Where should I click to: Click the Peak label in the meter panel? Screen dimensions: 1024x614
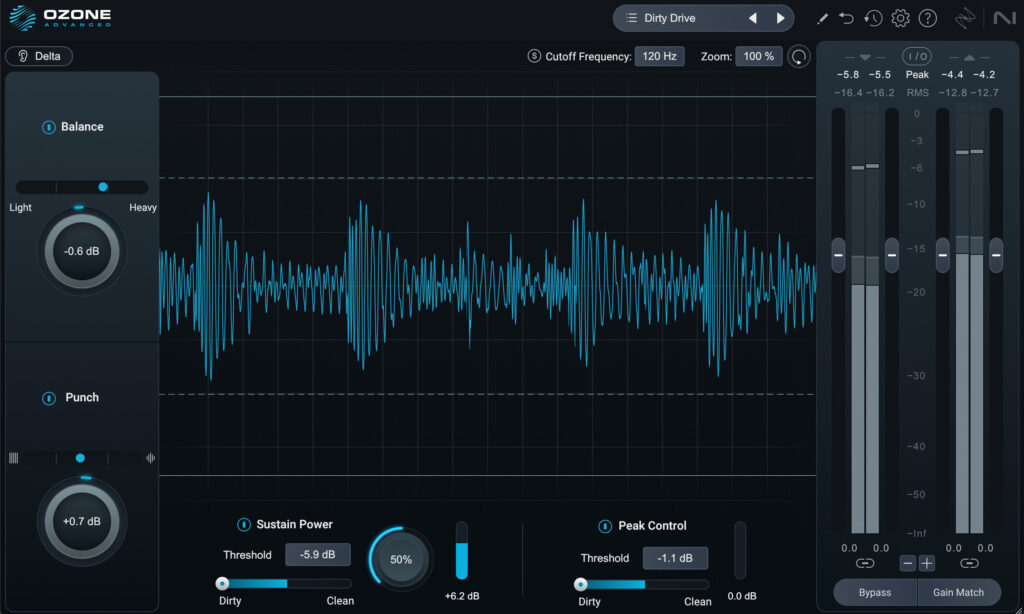(917, 74)
